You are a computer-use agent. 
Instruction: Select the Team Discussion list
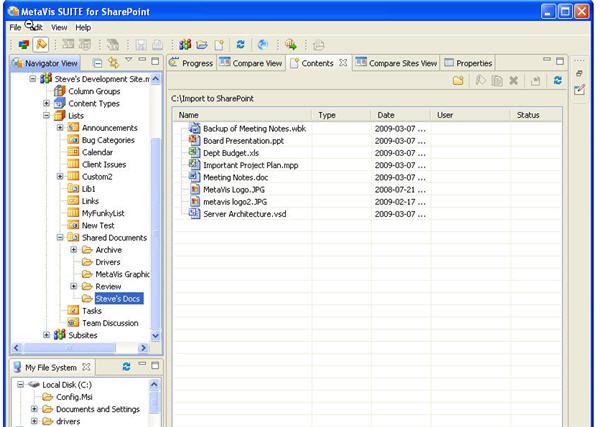click(110, 323)
